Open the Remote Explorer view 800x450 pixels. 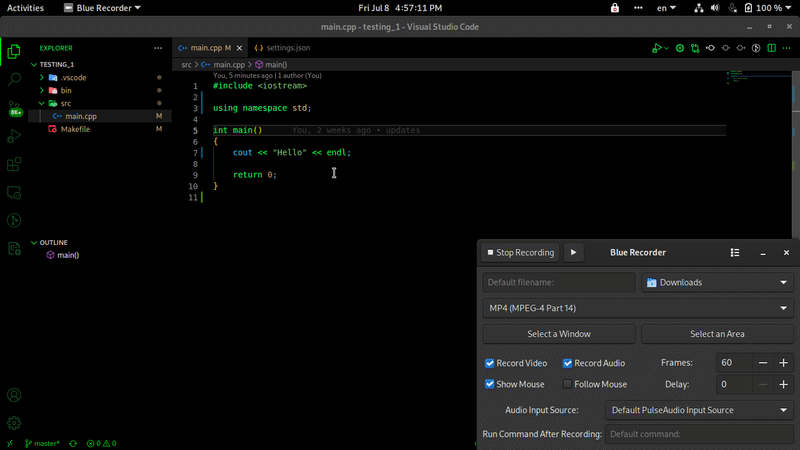pyautogui.click(x=14, y=192)
